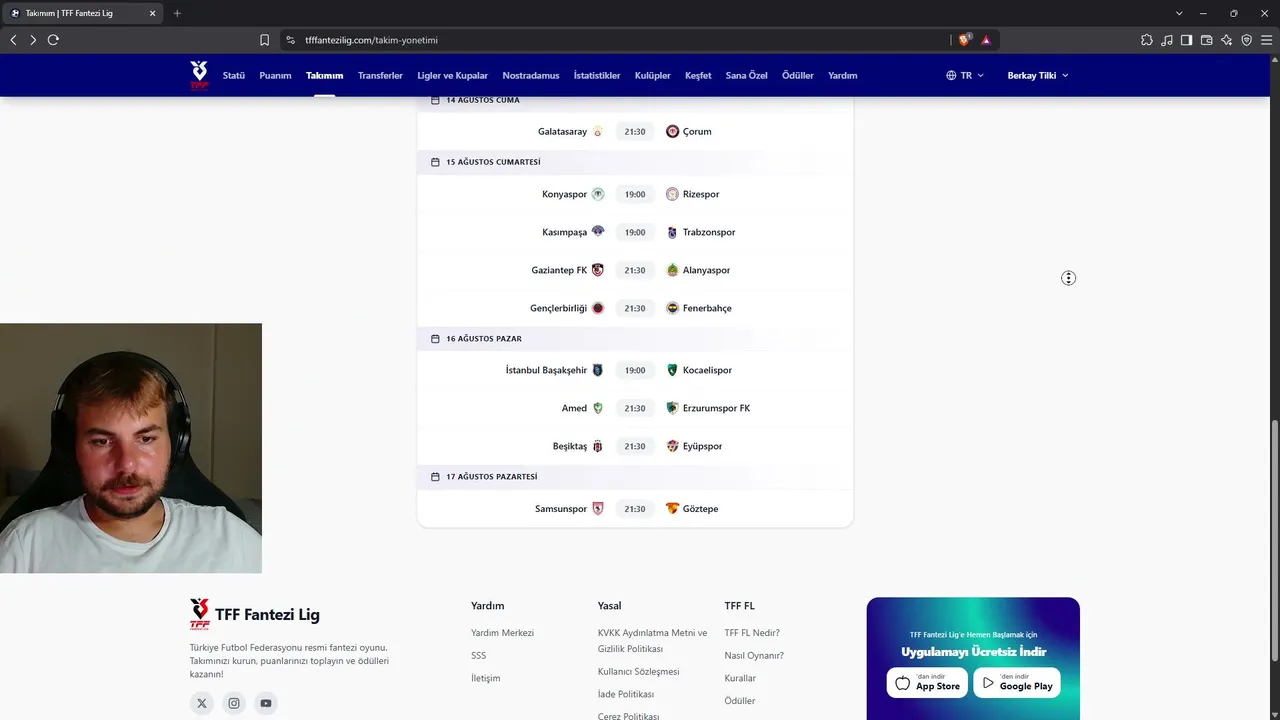The image size is (1280, 720).
Task: Toggle the browser sidebar panel
Action: pos(1187,40)
